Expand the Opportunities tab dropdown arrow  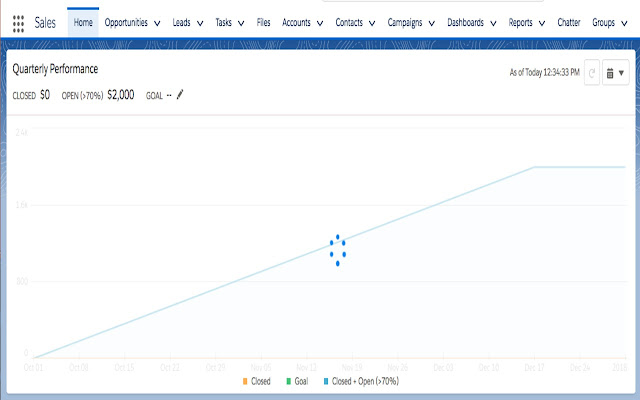(x=157, y=22)
